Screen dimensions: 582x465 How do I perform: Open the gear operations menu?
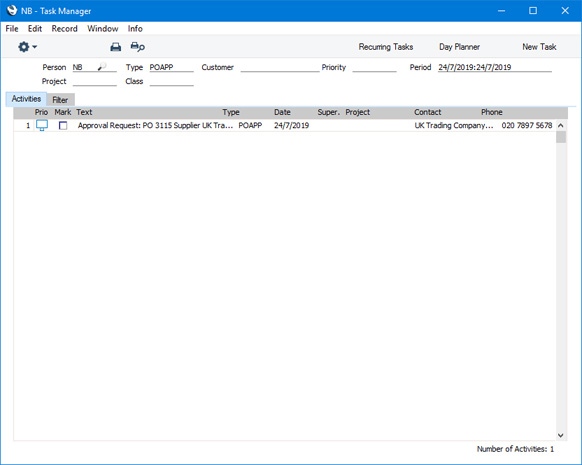[x=27, y=47]
